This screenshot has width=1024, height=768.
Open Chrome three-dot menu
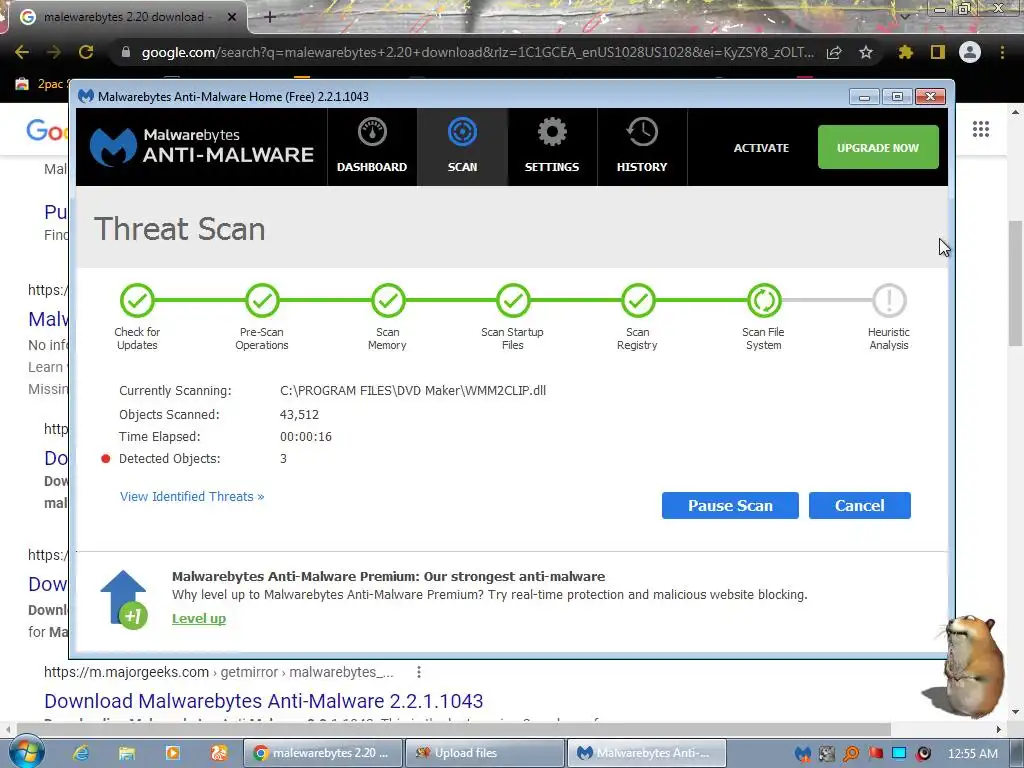click(1002, 52)
